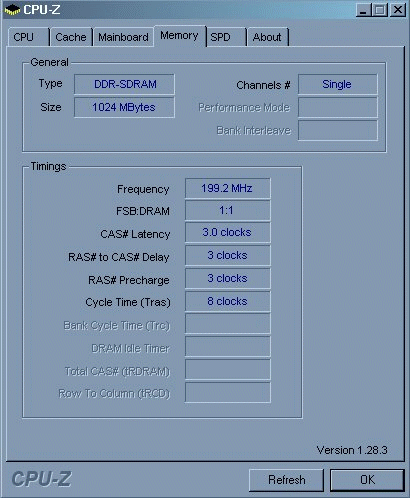Click the CAS# Latency label
The height and width of the screenshot is (498, 410).
[x=135, y=234]
